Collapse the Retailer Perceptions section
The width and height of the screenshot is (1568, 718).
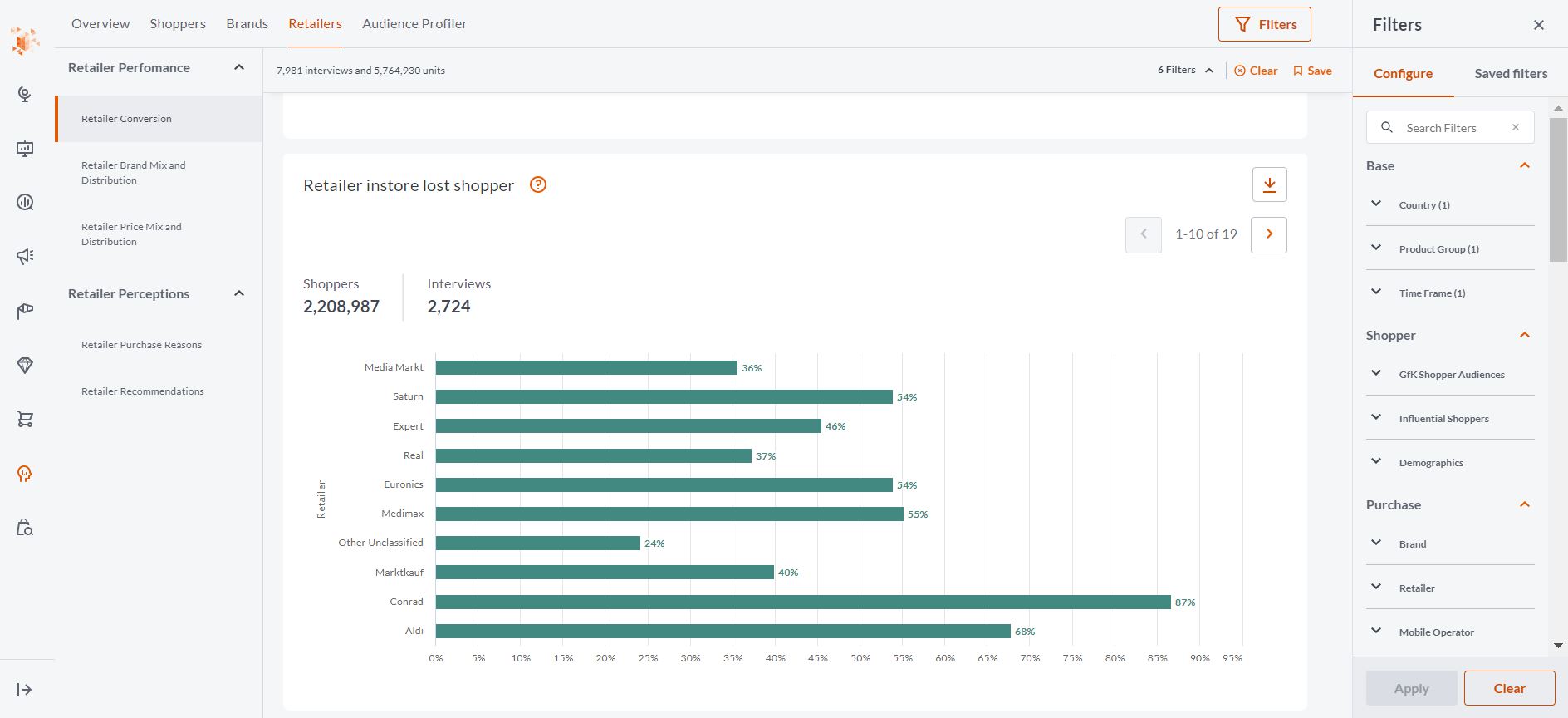coord(239,293)
